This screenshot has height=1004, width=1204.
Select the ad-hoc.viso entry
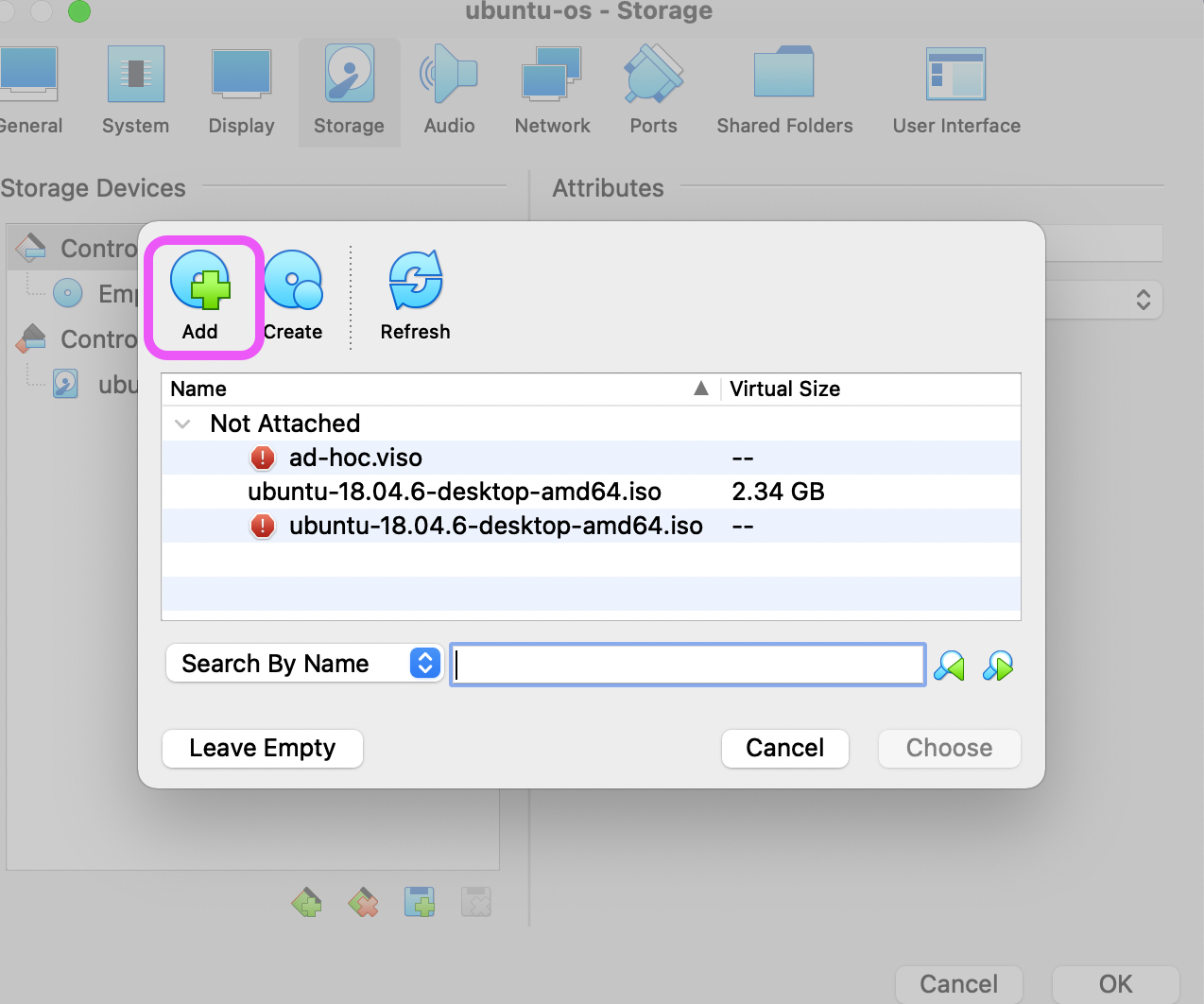coord(591,458)
